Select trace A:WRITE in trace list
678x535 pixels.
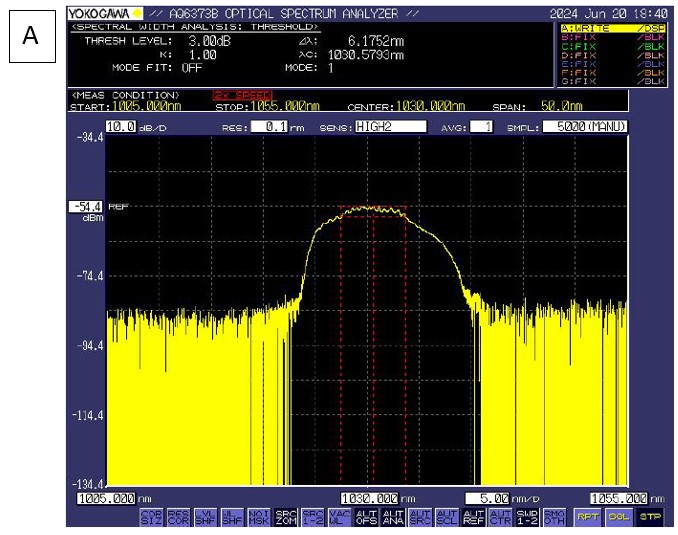[613, 29]
